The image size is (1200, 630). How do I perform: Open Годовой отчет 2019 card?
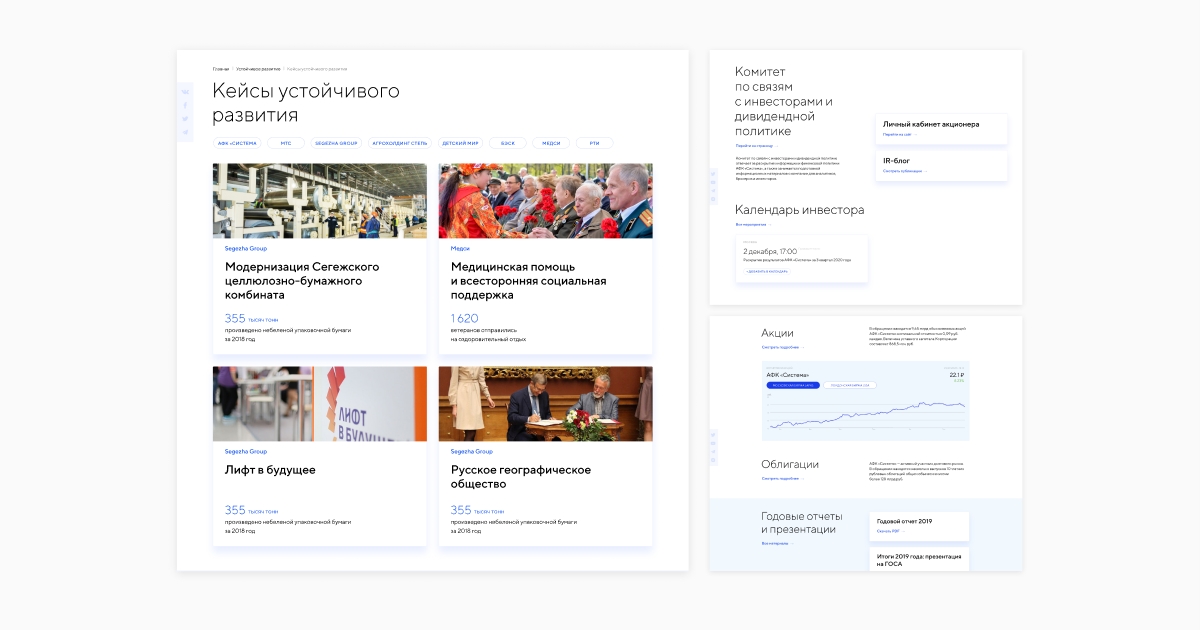[919, 526]
